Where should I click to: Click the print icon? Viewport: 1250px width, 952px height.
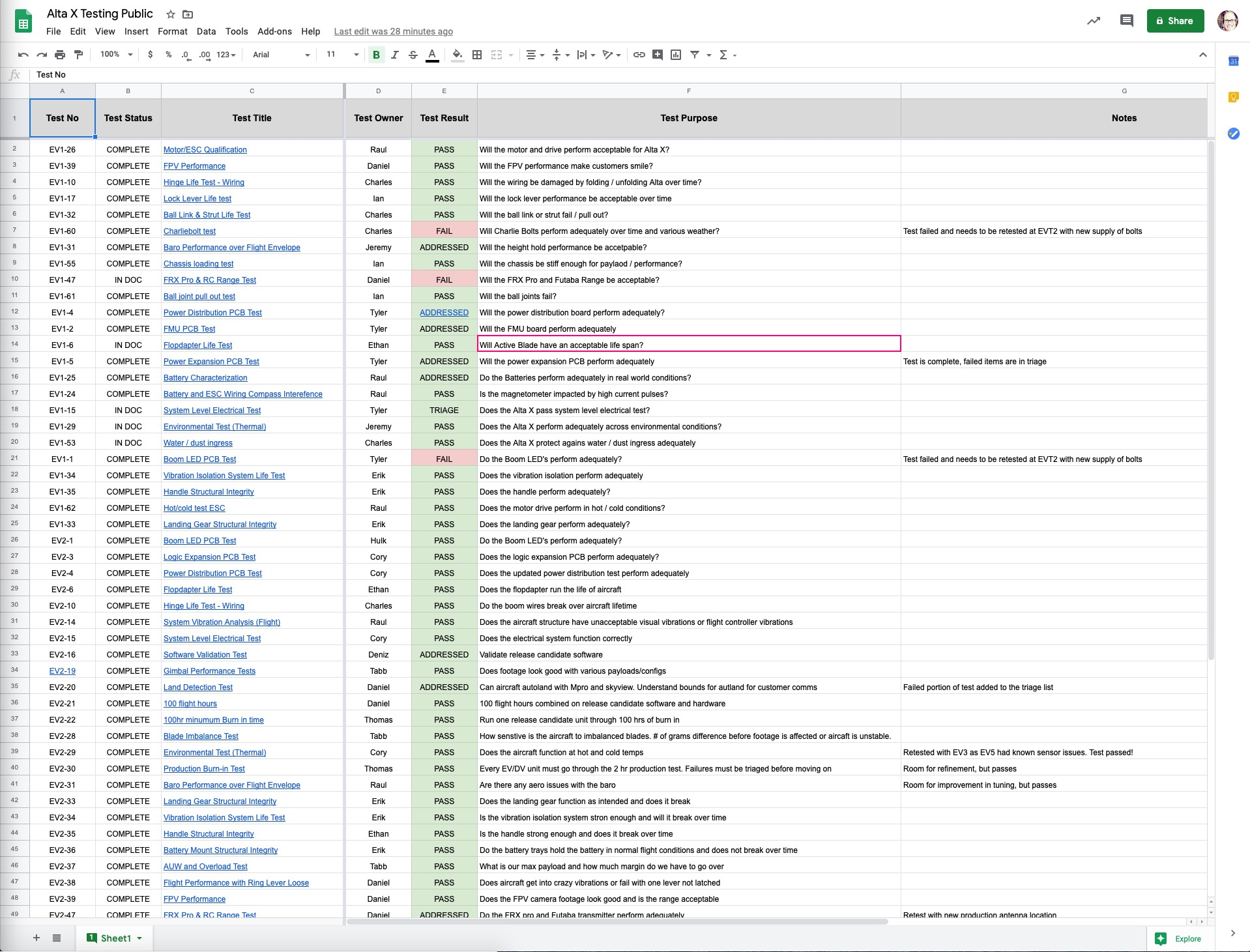tap(60, 55)
